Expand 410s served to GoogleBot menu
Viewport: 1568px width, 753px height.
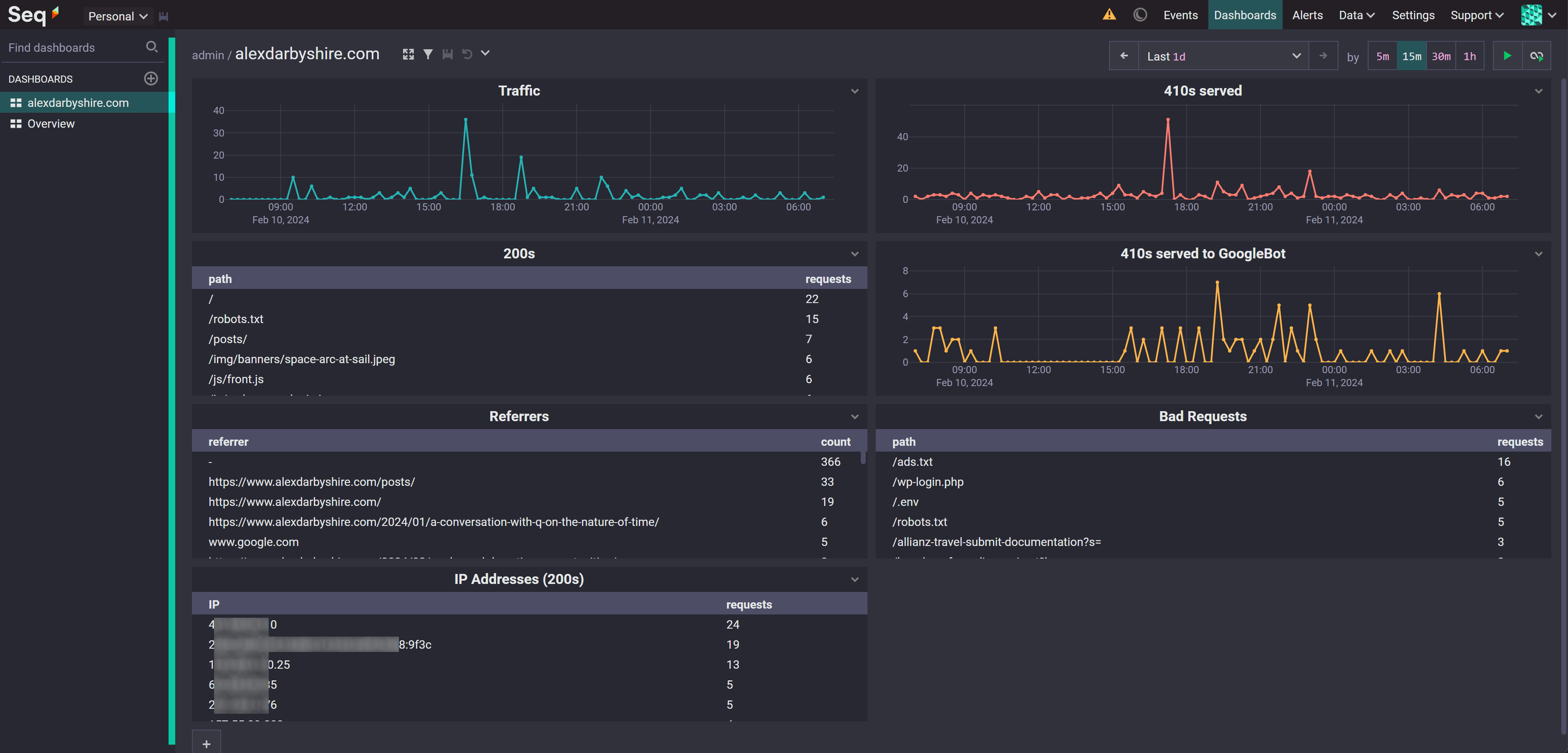pyautogui.click(x=1539, y=254)
